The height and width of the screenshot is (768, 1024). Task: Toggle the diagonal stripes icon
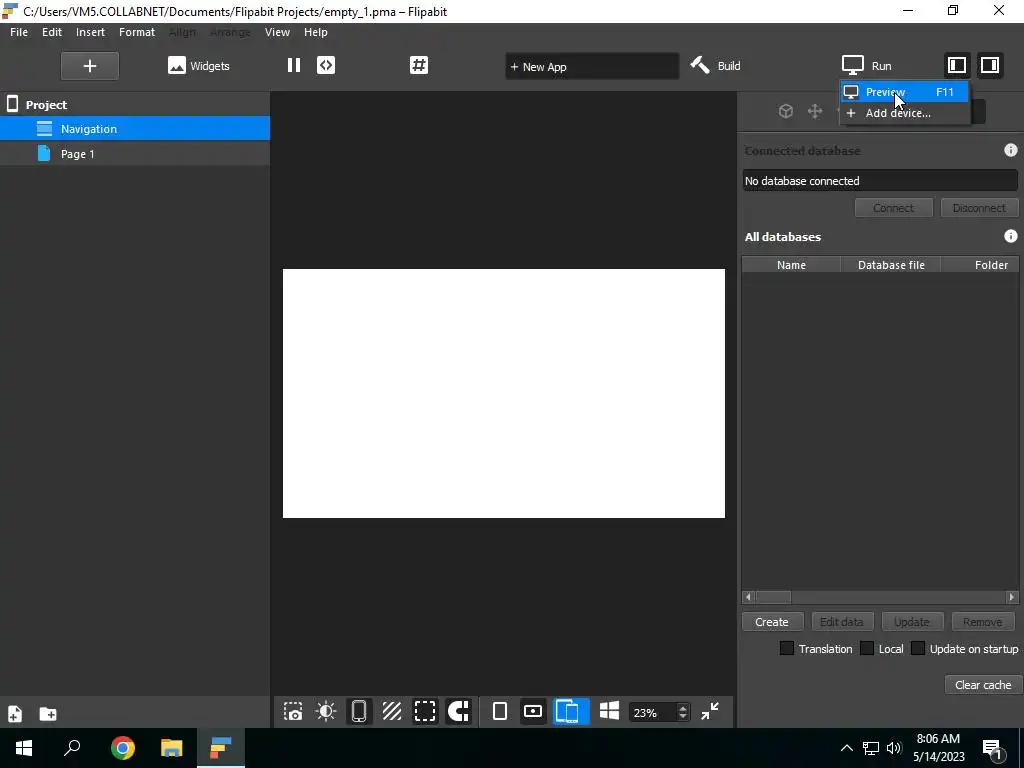click(x=392, y=711)
